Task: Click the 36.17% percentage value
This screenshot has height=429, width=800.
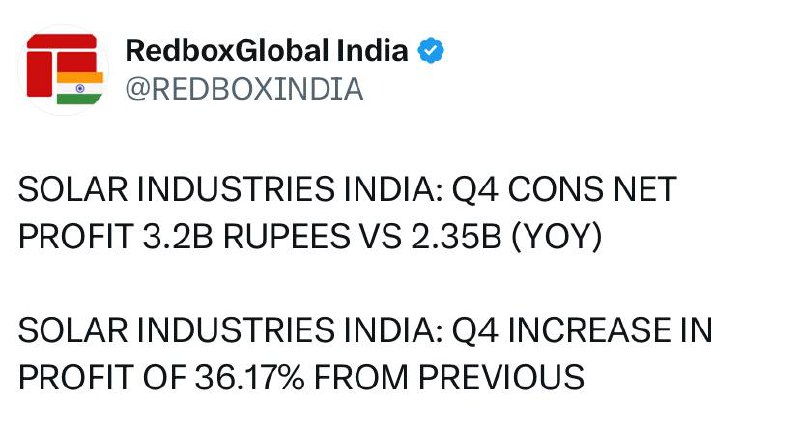Action: 249,377
